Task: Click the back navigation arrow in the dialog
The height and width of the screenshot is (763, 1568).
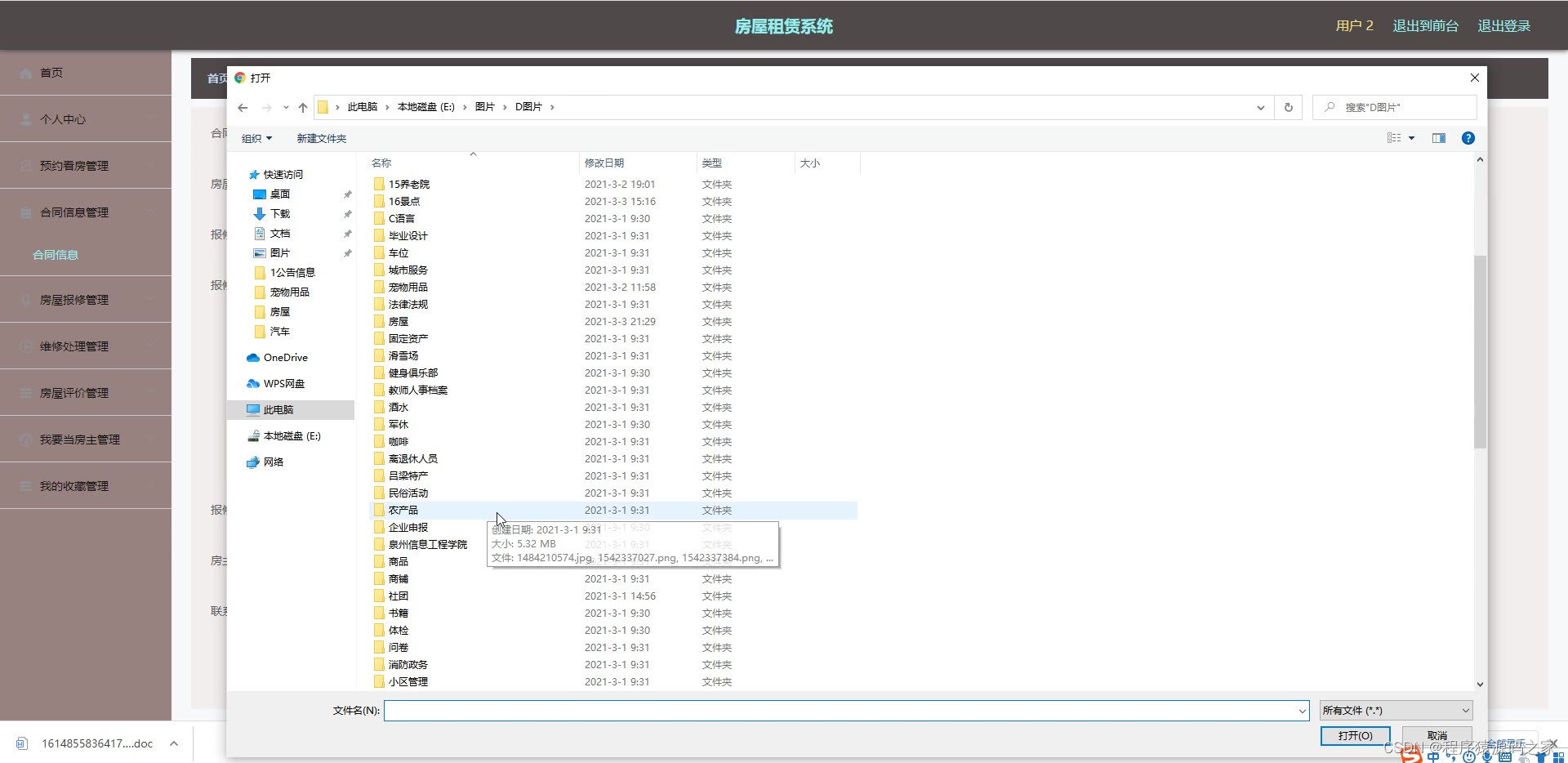Action: [x=242, y=107]
